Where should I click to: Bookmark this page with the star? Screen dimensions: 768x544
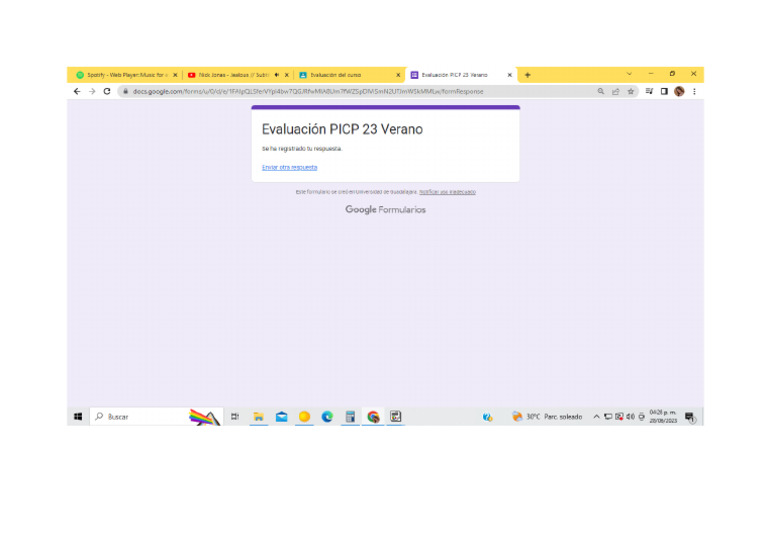click(631, 92)
